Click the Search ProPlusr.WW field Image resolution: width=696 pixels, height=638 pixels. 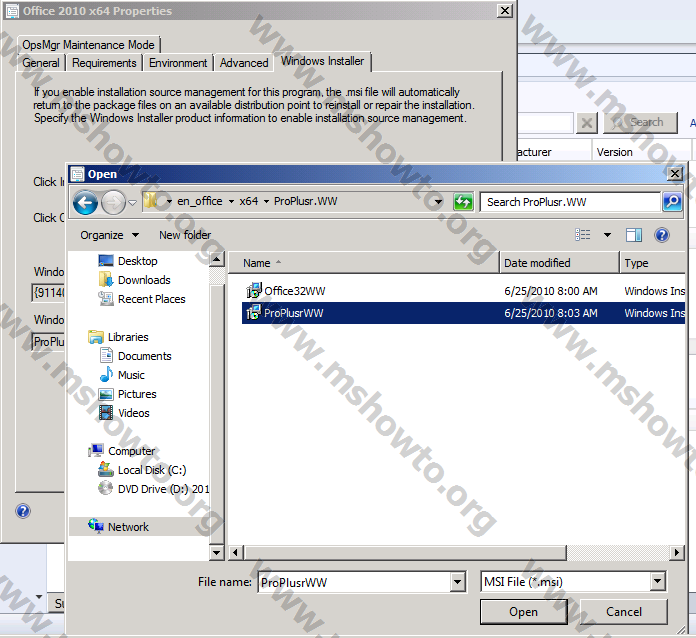(x=570, y=202)
